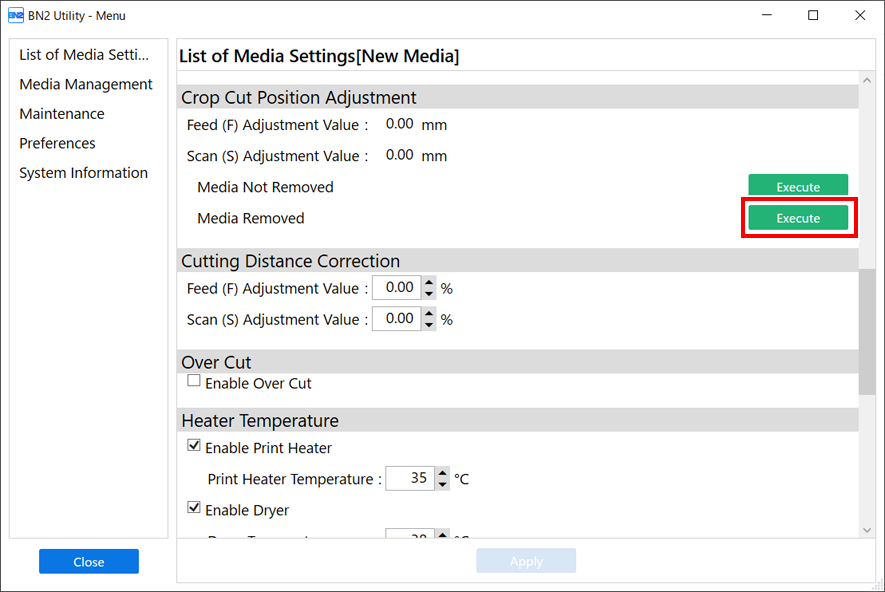Screen dimensions: 885x592
Task: Click the BN2 Utility app icon in title bar
Action: coord(15,15)
